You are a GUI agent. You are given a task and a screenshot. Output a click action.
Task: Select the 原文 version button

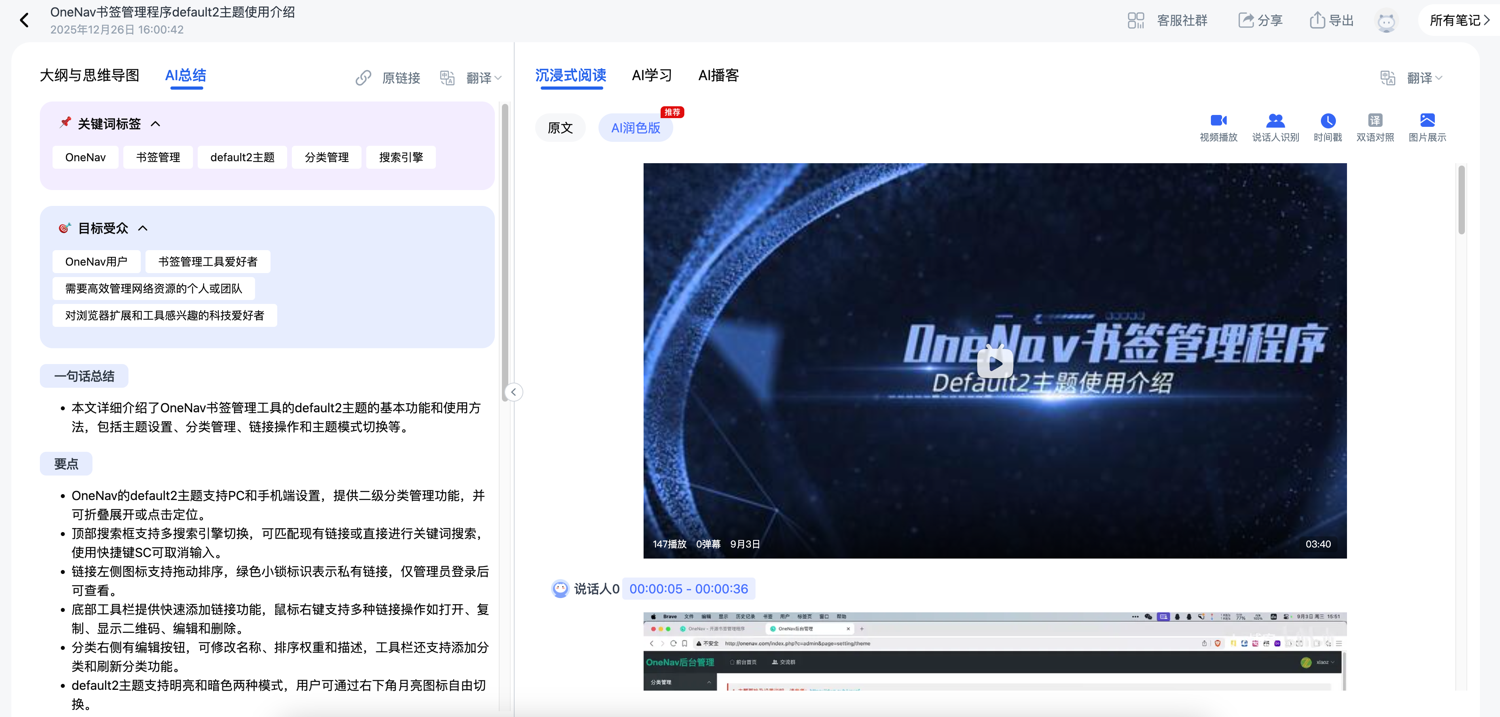pos(560,128)
